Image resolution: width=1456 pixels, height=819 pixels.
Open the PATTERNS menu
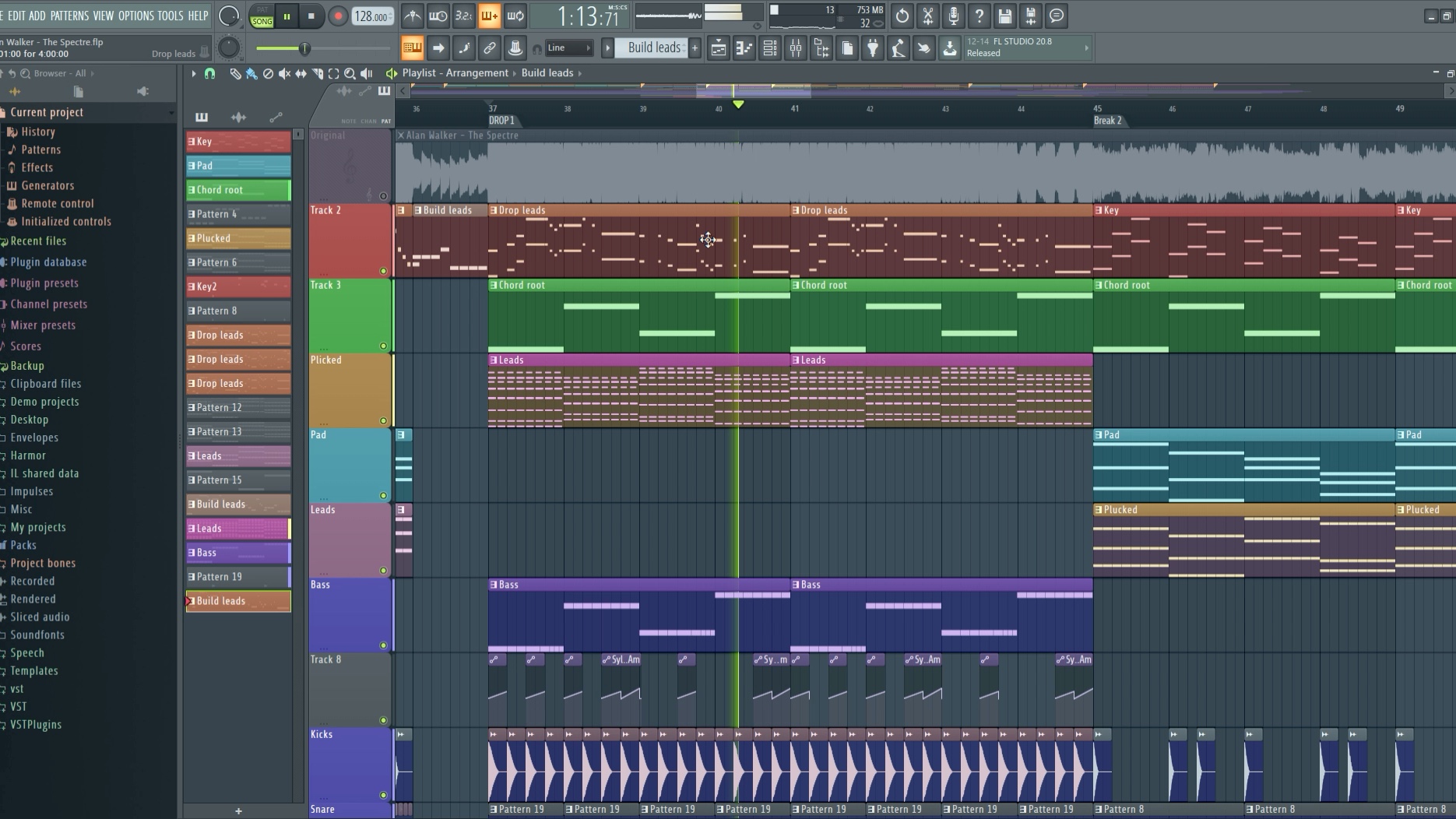[69, 16]
